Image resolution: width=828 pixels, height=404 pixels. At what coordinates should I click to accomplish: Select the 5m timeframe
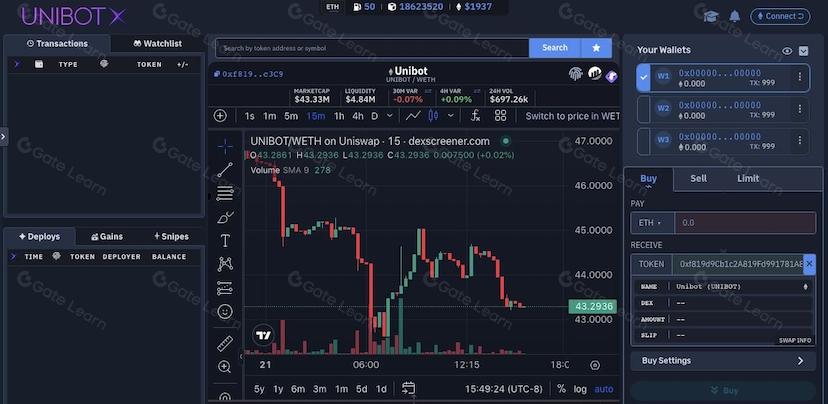point(291,116)
